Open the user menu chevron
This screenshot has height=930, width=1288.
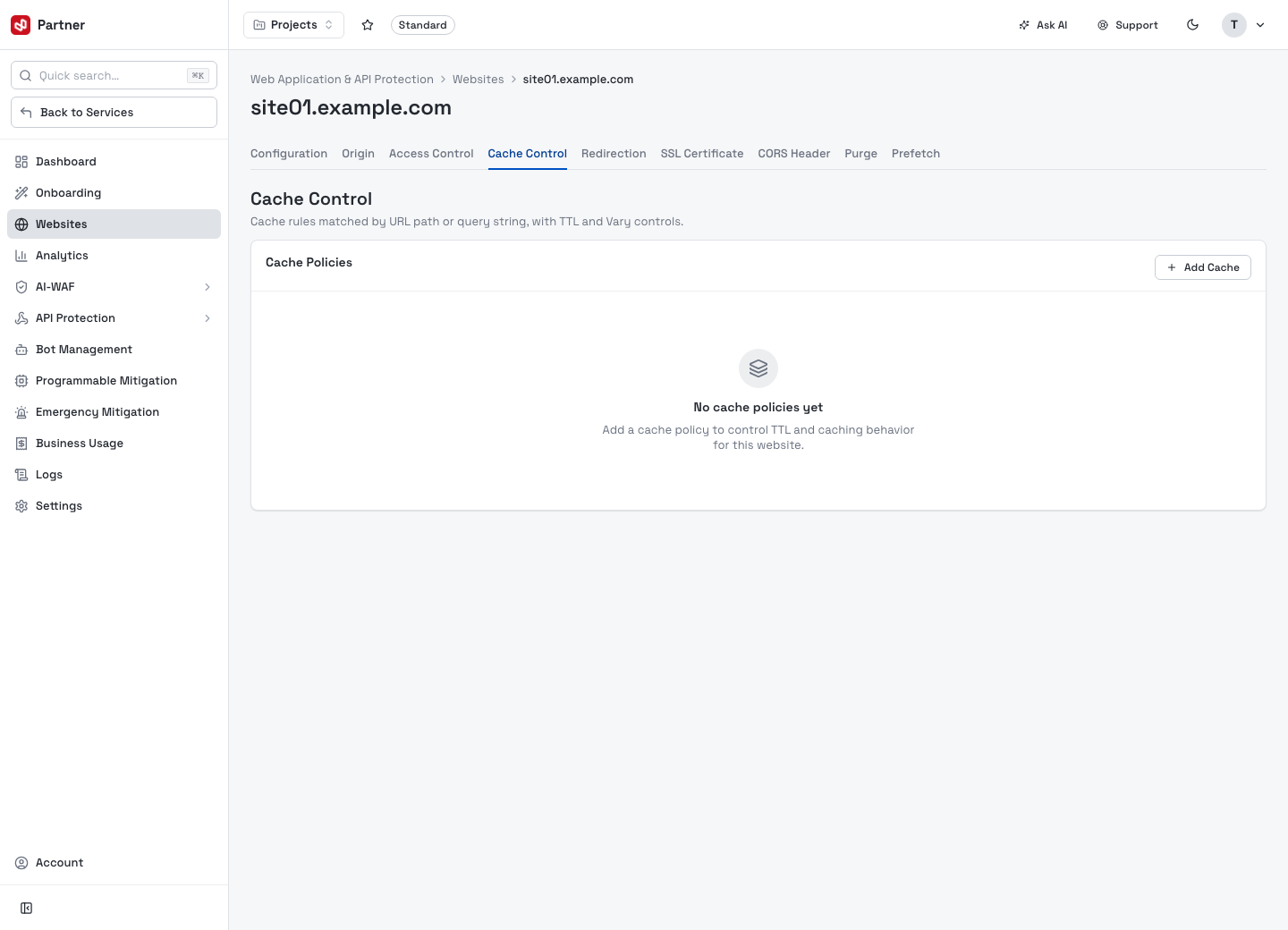(1260, 25)
